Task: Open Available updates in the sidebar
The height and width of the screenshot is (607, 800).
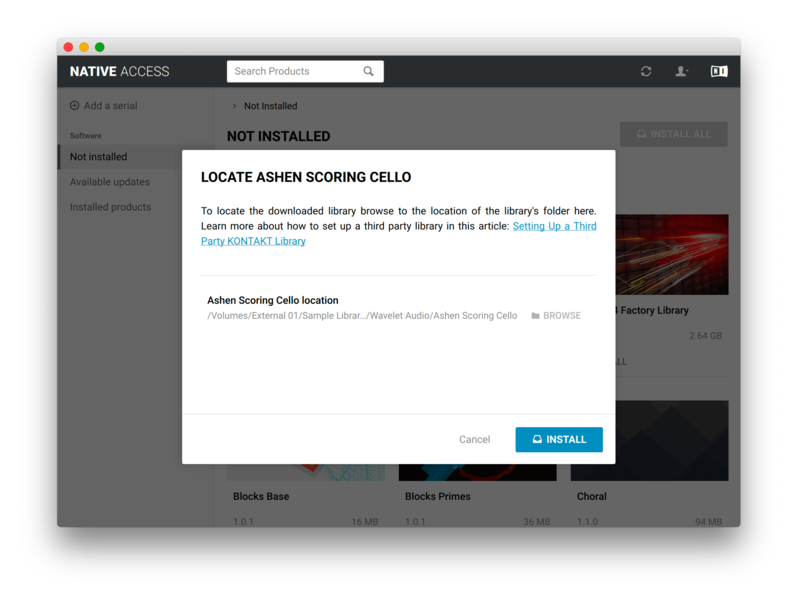Action: click(x=110, y=182)
